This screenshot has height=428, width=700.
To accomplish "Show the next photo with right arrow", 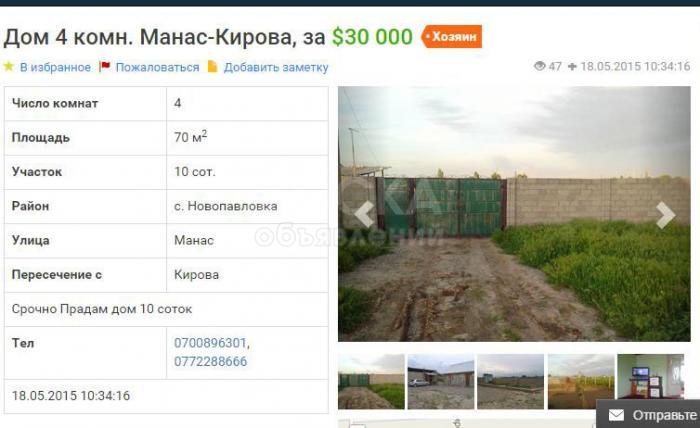I will pos(665,215).
